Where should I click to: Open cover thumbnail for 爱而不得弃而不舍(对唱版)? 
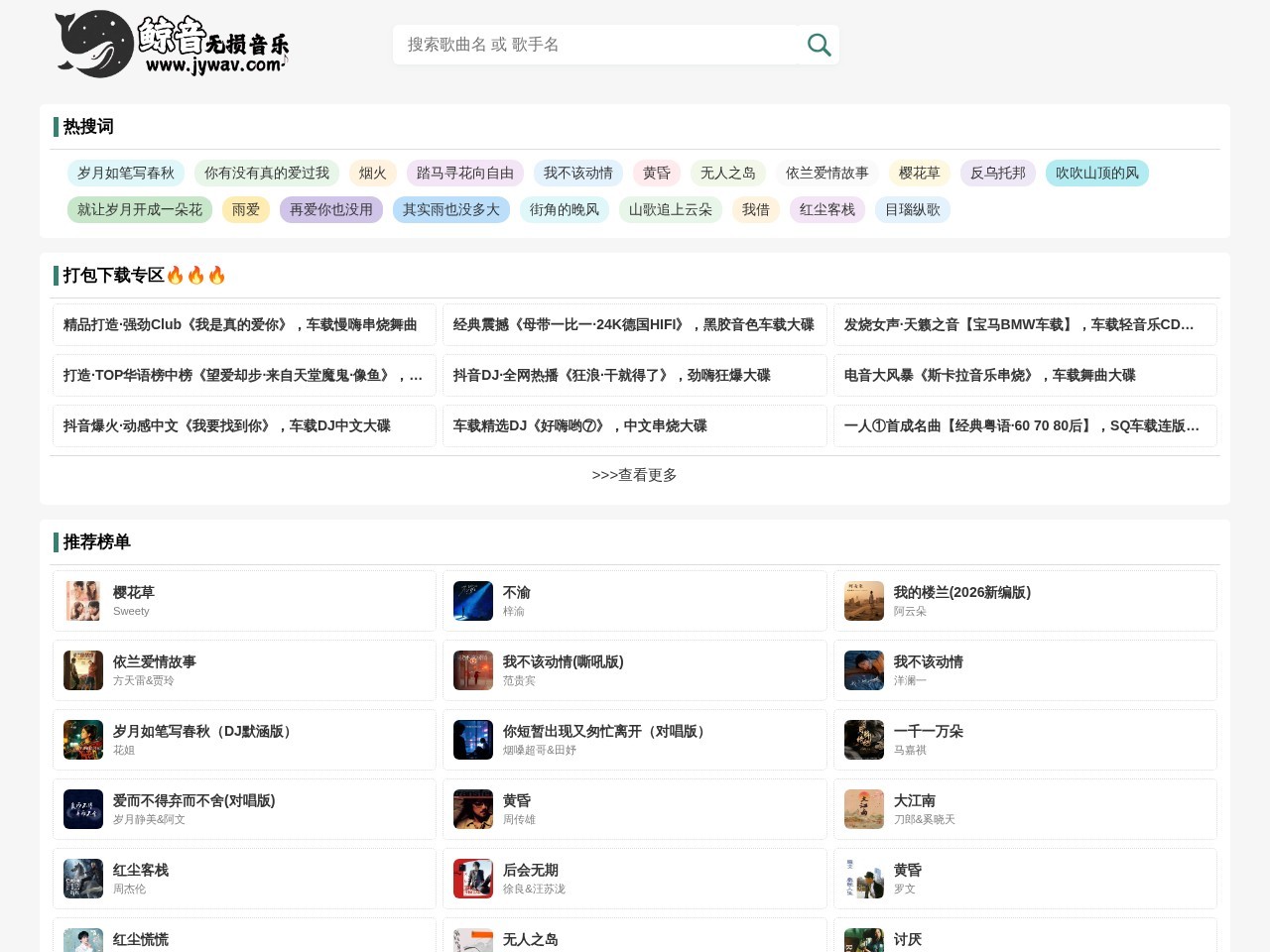[x=83, y=809]
